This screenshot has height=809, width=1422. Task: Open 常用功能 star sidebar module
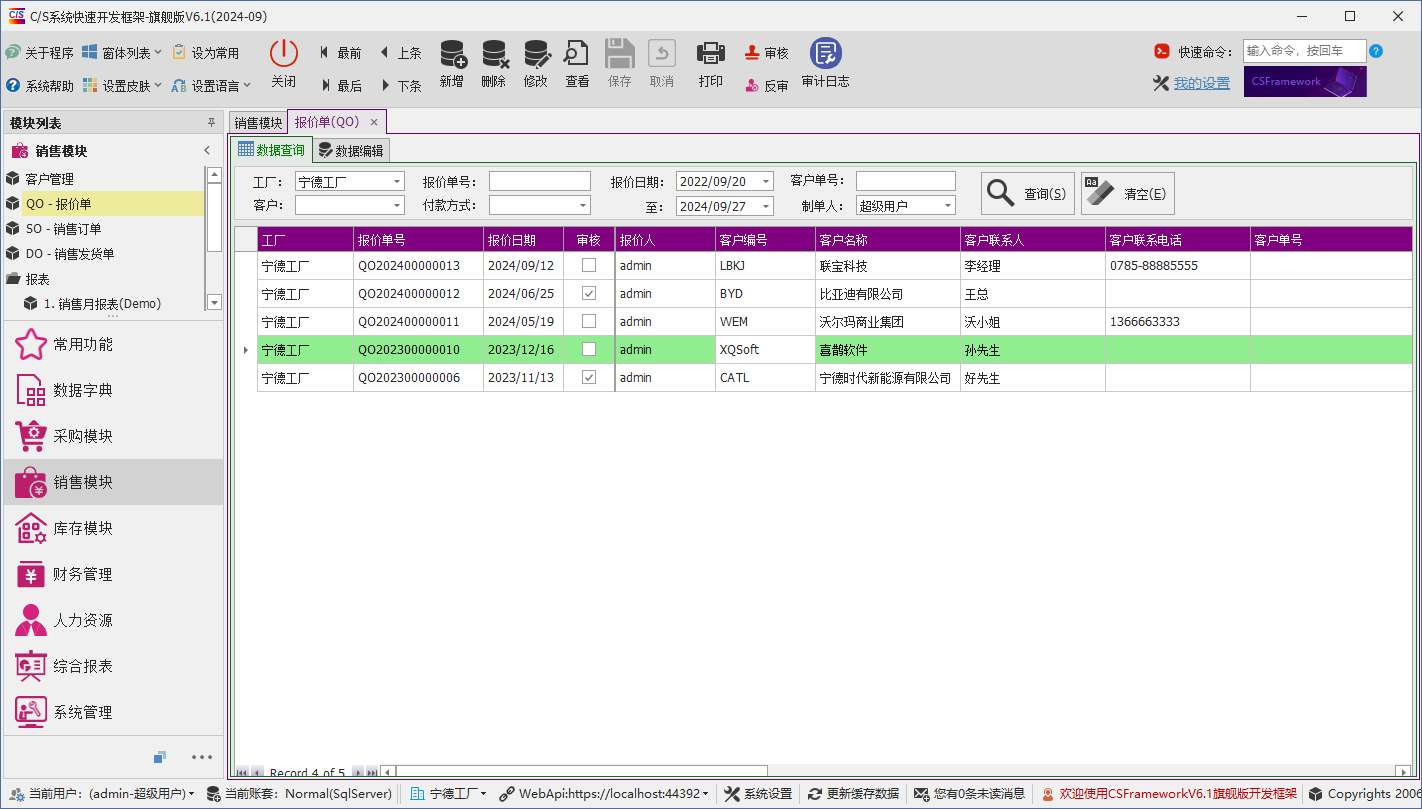[113, 344]
